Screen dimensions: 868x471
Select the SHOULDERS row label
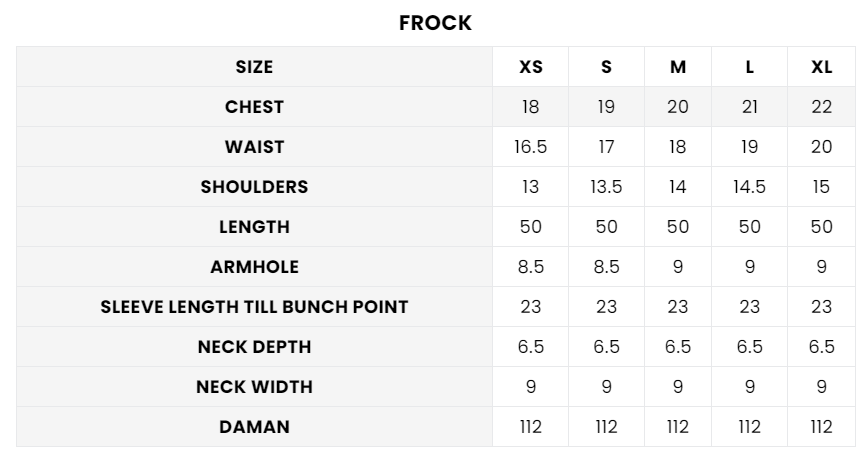coord(254,187)
